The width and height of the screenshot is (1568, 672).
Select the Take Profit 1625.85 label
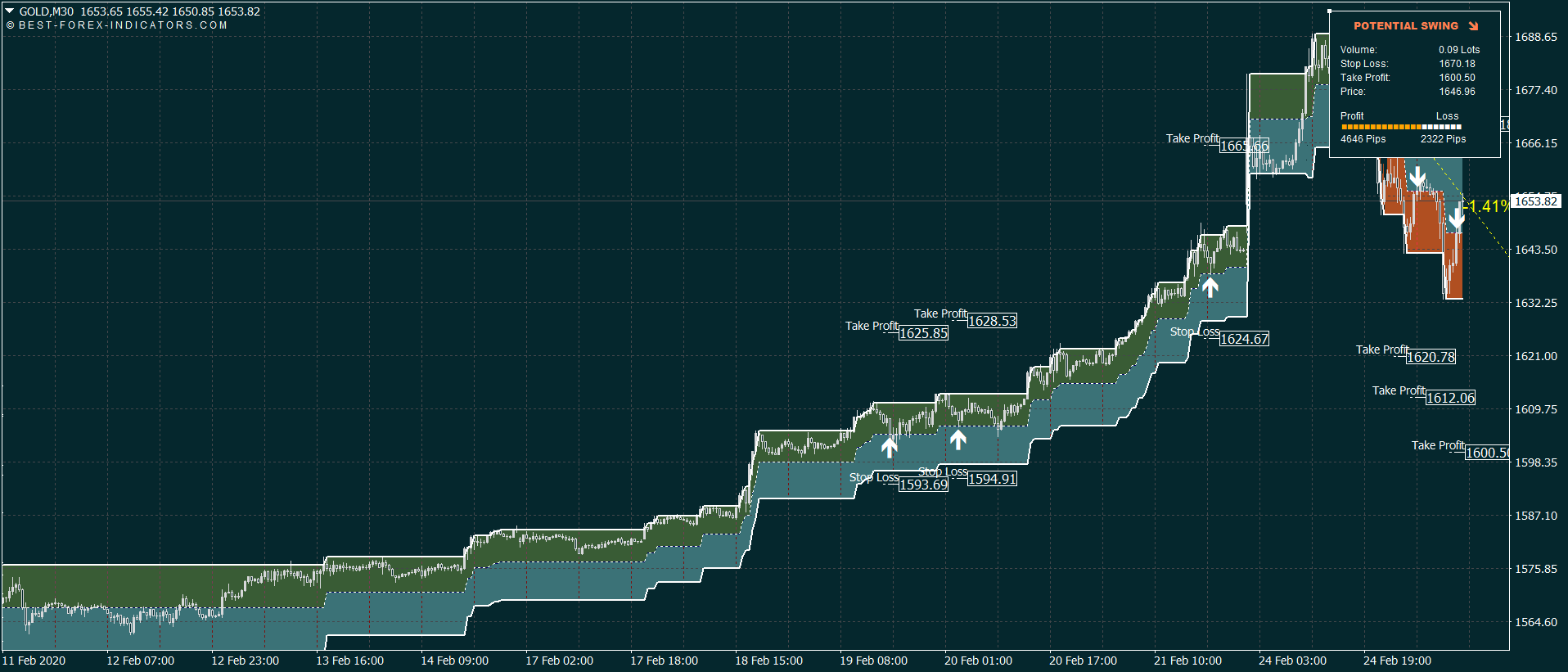coord(871,327)
